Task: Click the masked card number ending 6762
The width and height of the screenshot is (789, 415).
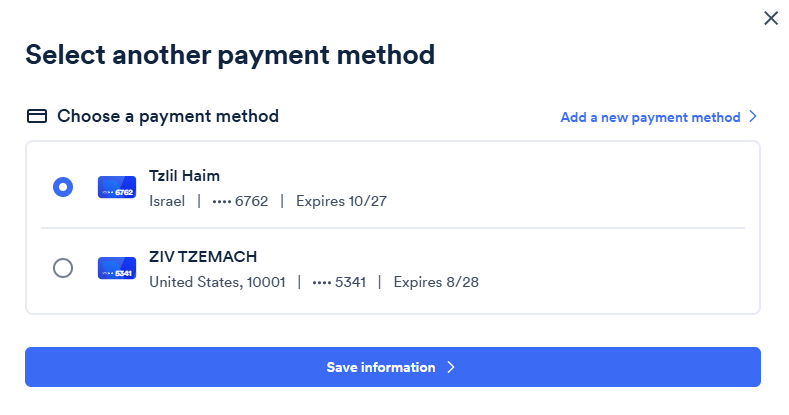Action: (240, 201)
